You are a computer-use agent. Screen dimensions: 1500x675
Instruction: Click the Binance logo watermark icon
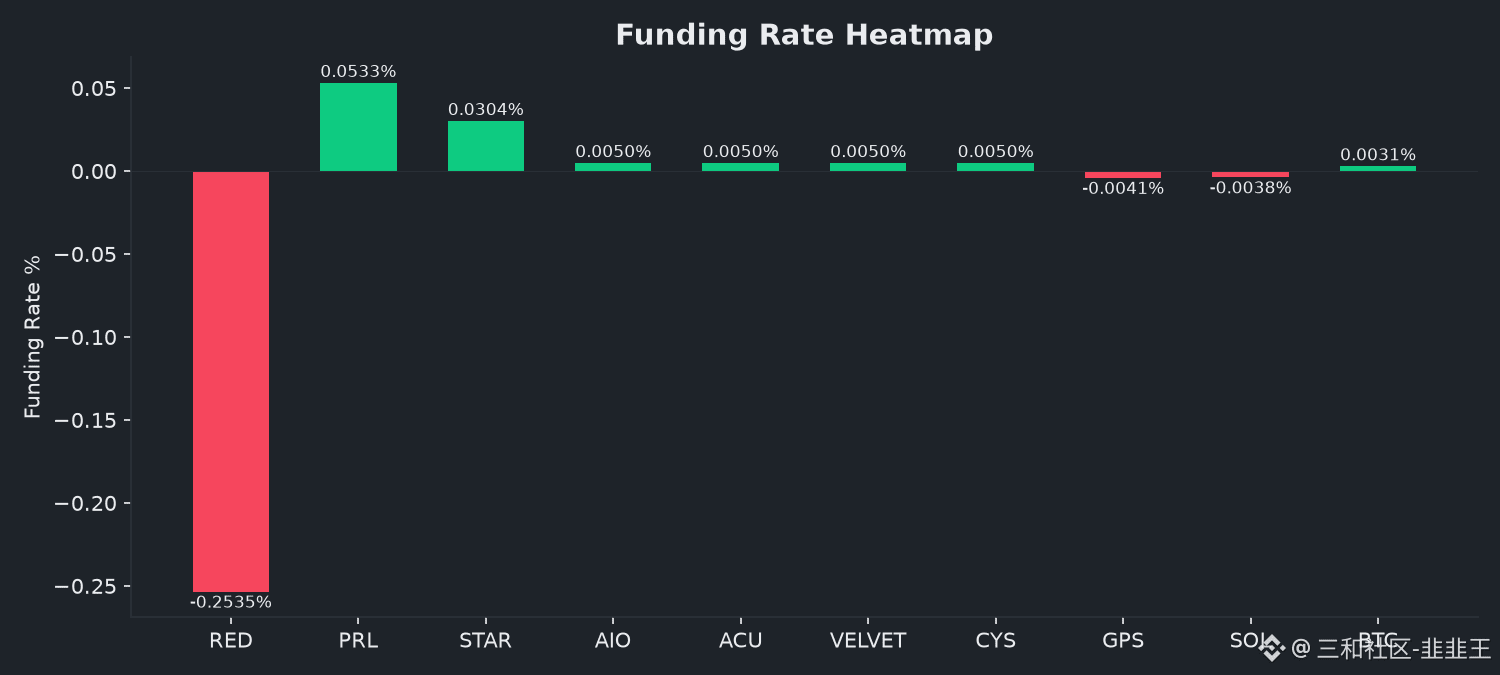1272,649
